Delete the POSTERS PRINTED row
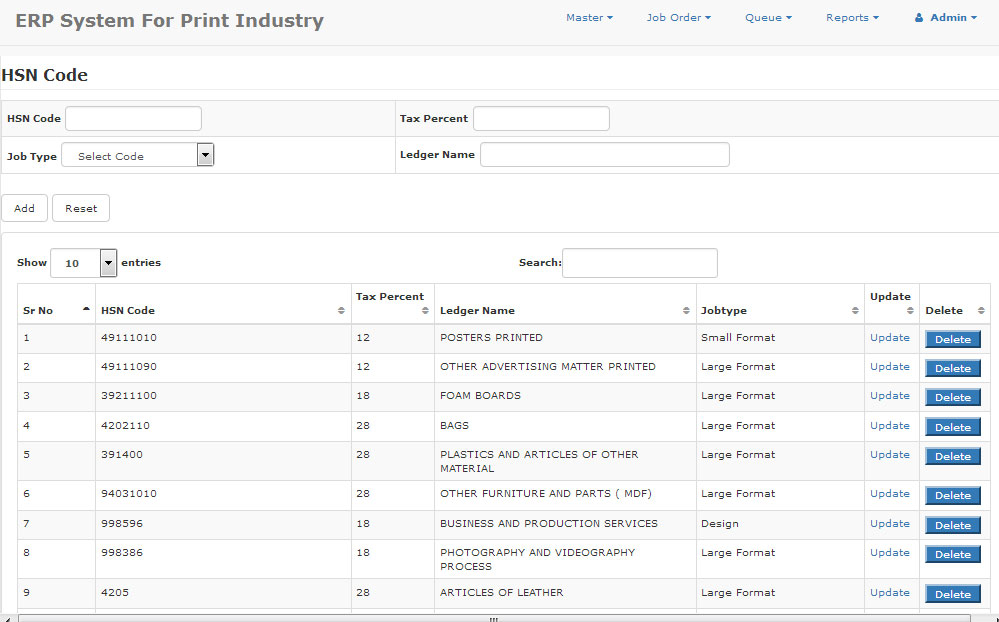999x622 pixels. click(952, 340)
